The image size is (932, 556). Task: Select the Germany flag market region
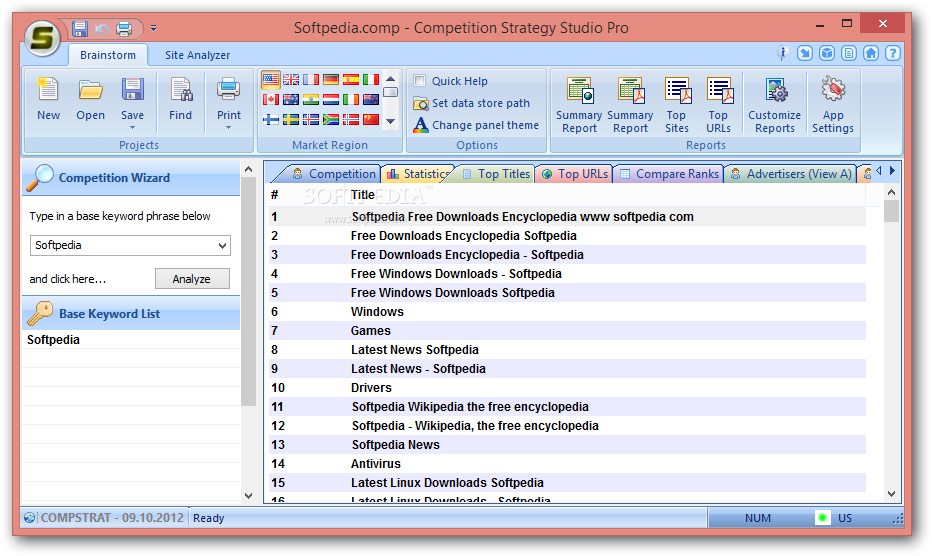(331, 80)
